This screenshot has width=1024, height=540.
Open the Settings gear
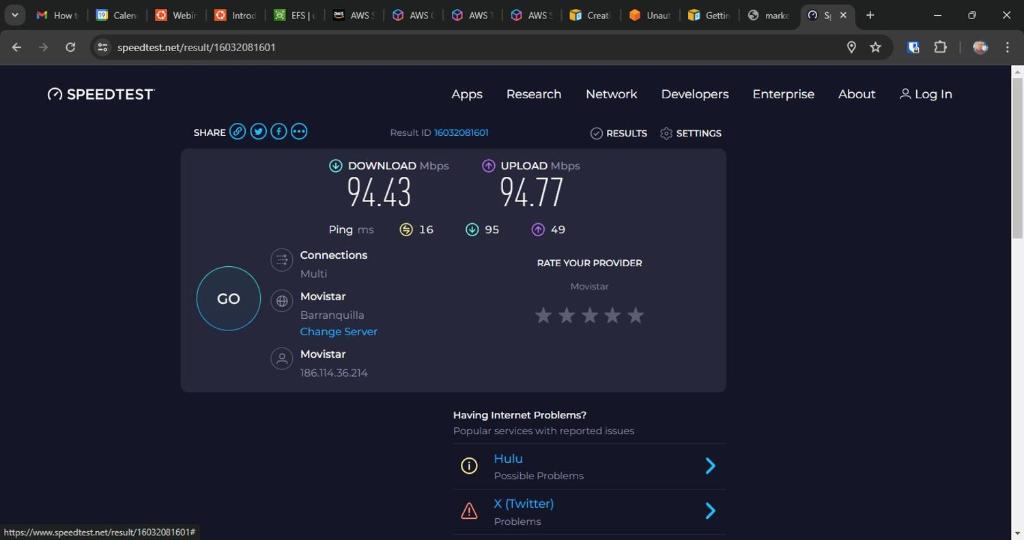(x=690, y=133)
